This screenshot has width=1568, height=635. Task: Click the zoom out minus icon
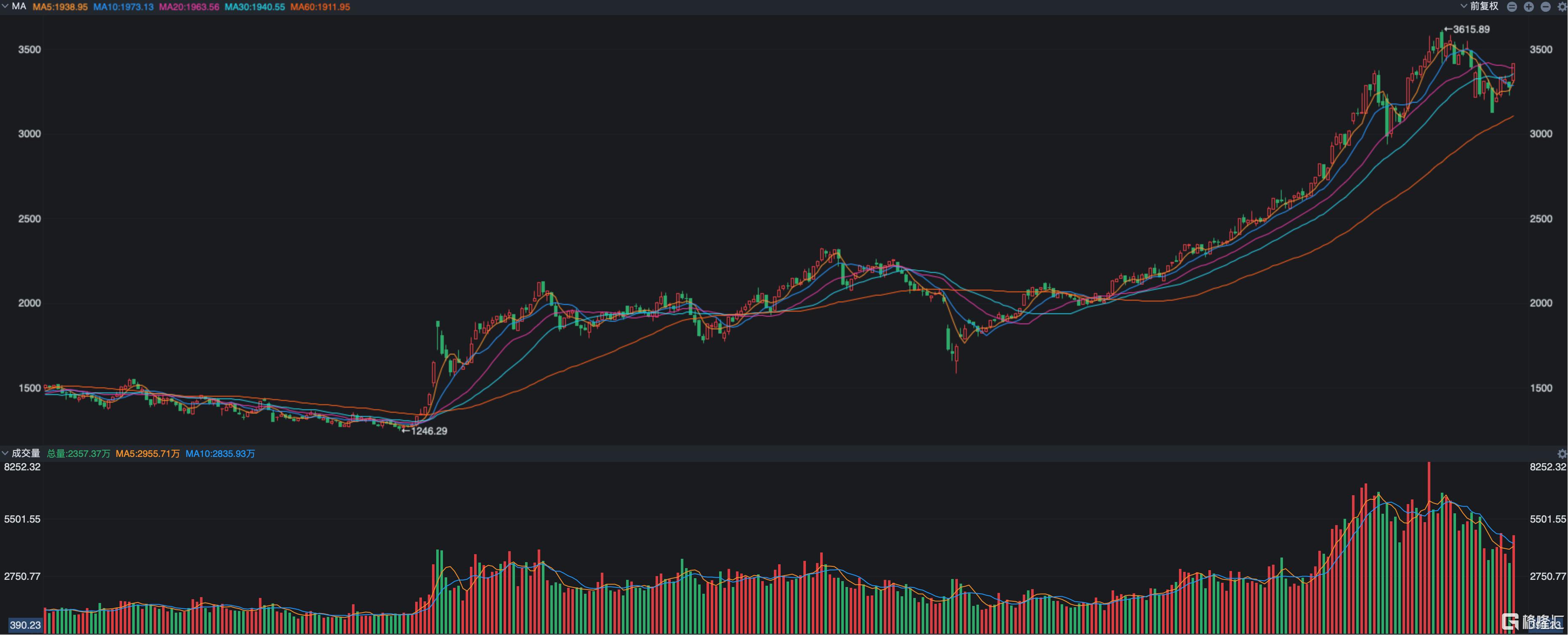1546,7
